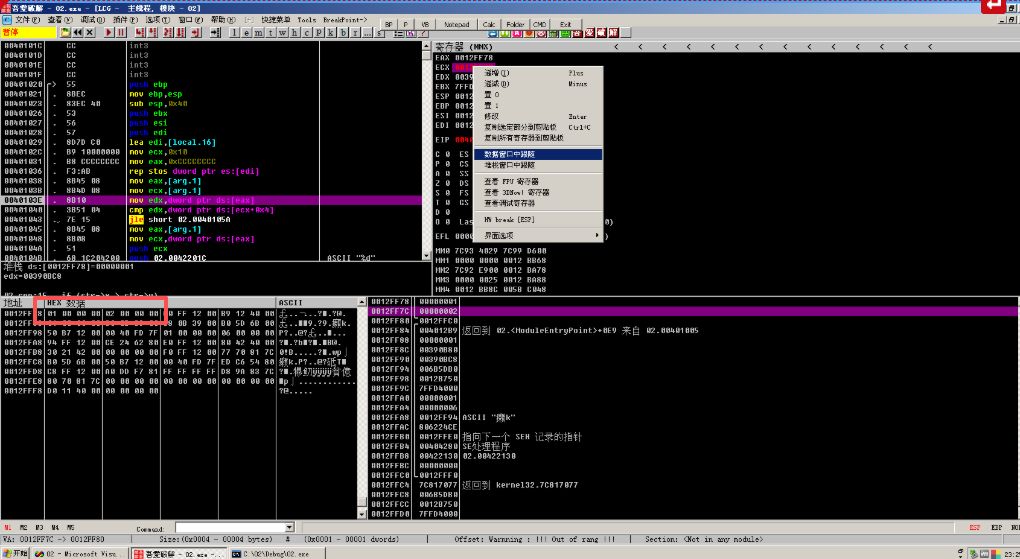Viewport: 1020px width, 559px height.
Task: Click the ASCII column header in dump
Action: (x=315, y=303)
